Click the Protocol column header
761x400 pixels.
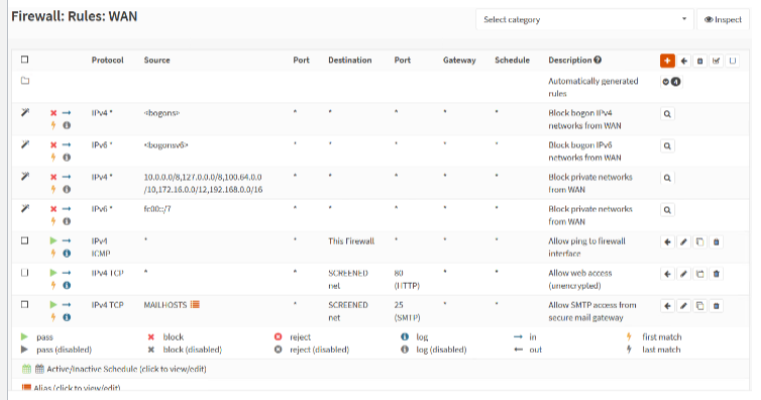pyautogui.click(x=107, y=60)
